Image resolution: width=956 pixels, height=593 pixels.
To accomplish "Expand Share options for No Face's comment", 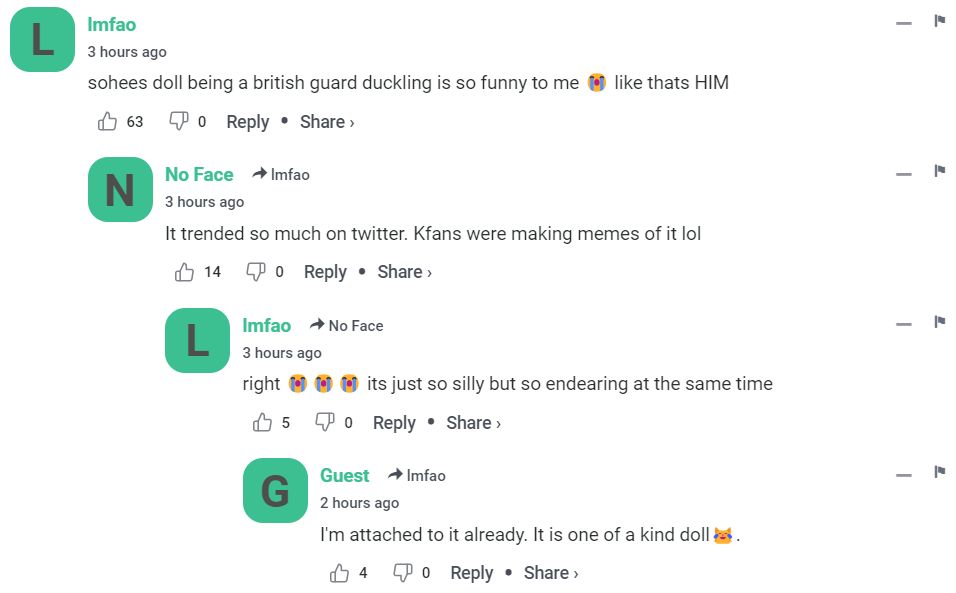I will click(x=404, y=272).
